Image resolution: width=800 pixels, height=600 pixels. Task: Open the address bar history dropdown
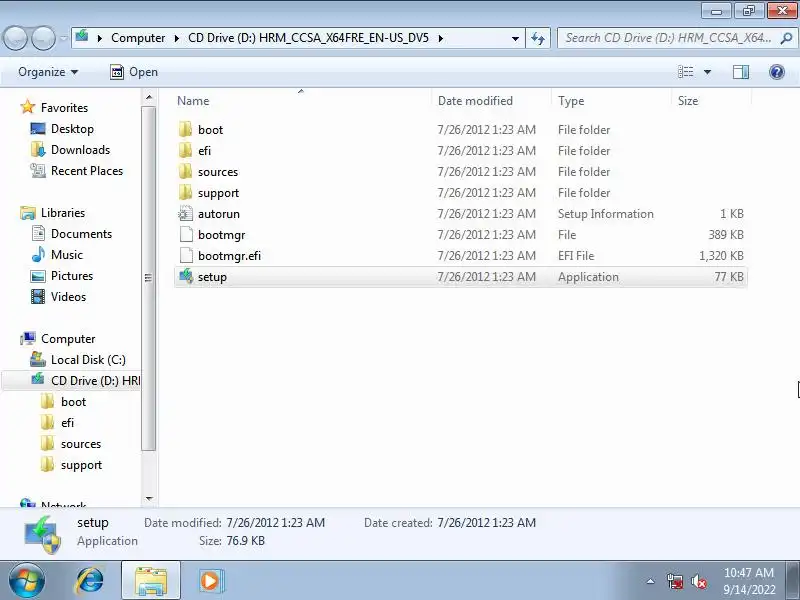click(x=515, y=38)
